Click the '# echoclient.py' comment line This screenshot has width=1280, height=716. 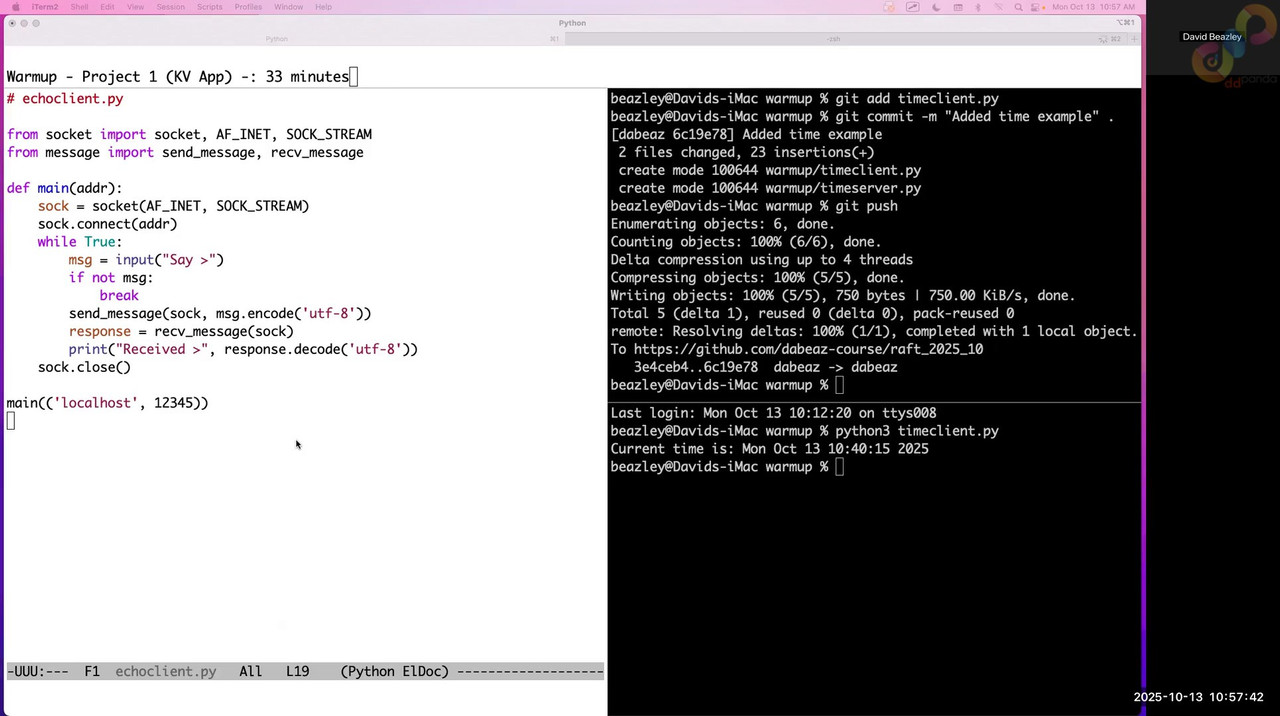(65, 99)
